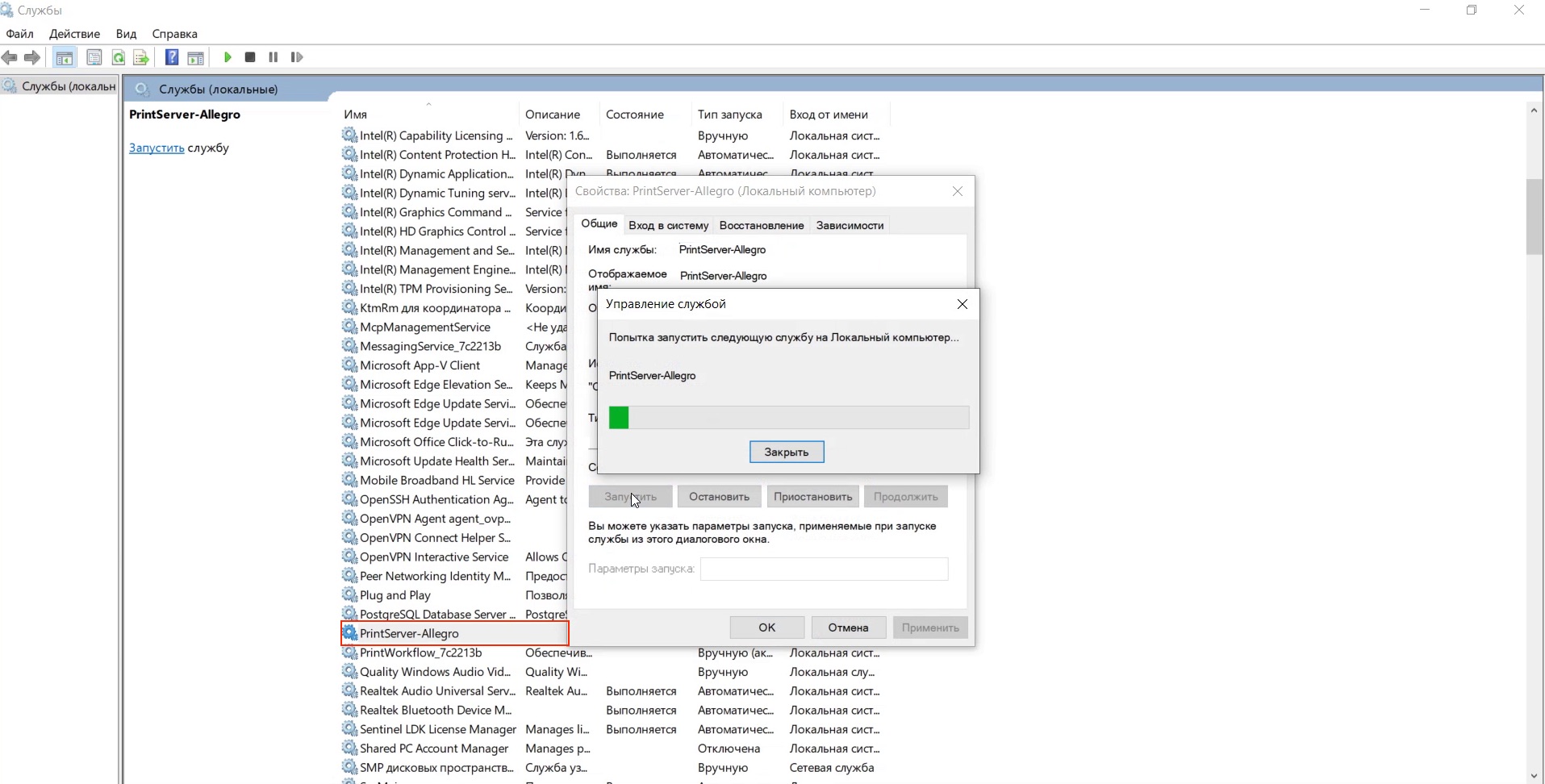Screen dimensions: 1545x784
Task: Switch to the Зависимости tab
Action: coord(850,225)
